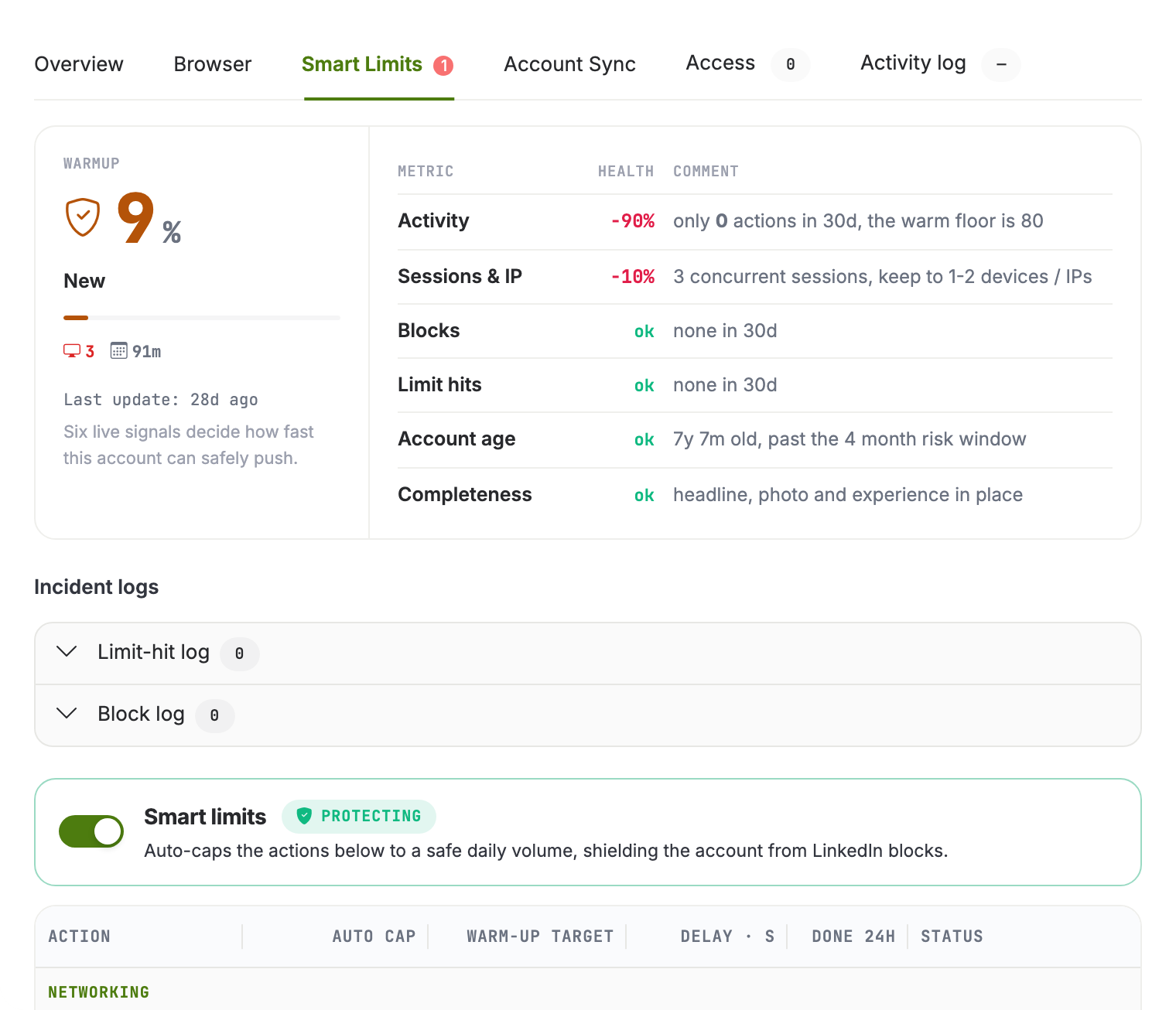This screenshot has width=1176, height=1010.
Task: Click the Blocks metric label
Action: point(429,330)
